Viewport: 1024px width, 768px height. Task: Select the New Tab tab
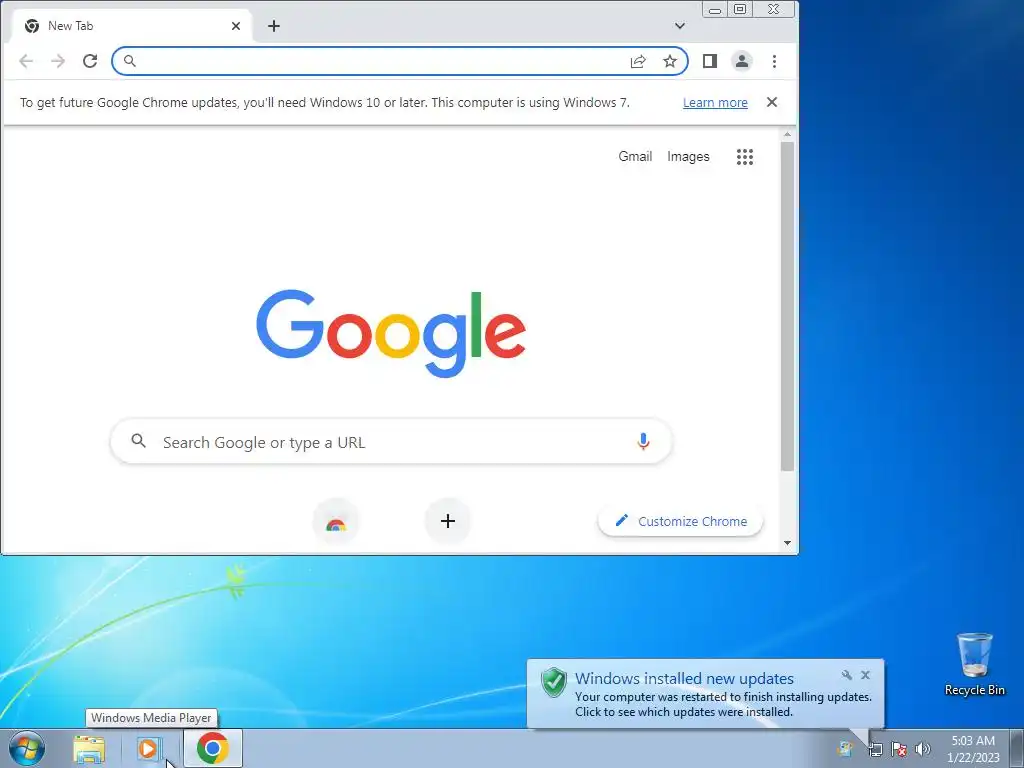131,26
